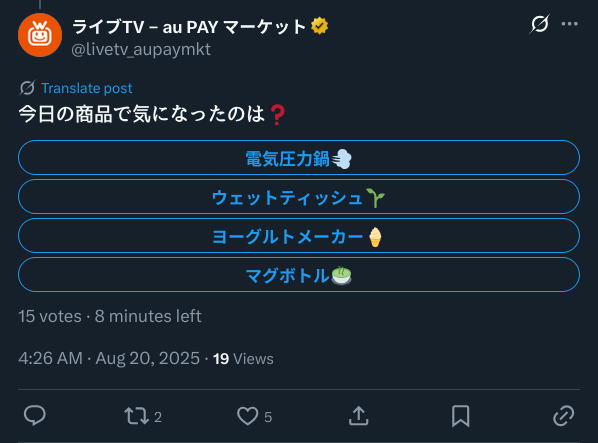Open the @livetv_aupaymkt handle link

[x=141, y=50]
